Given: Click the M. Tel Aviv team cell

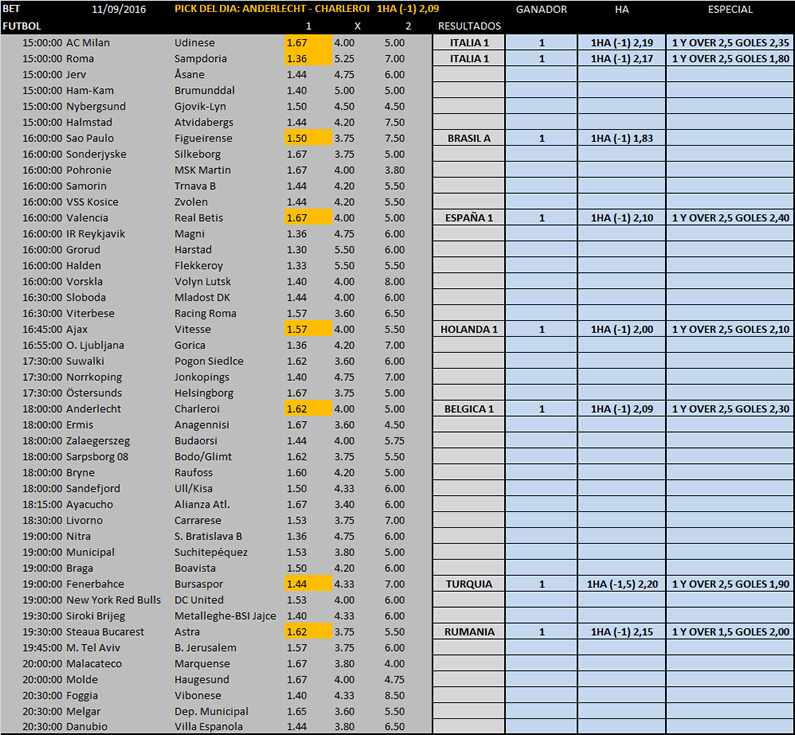Looking at the screenshot, I should (x=93, y=647).
